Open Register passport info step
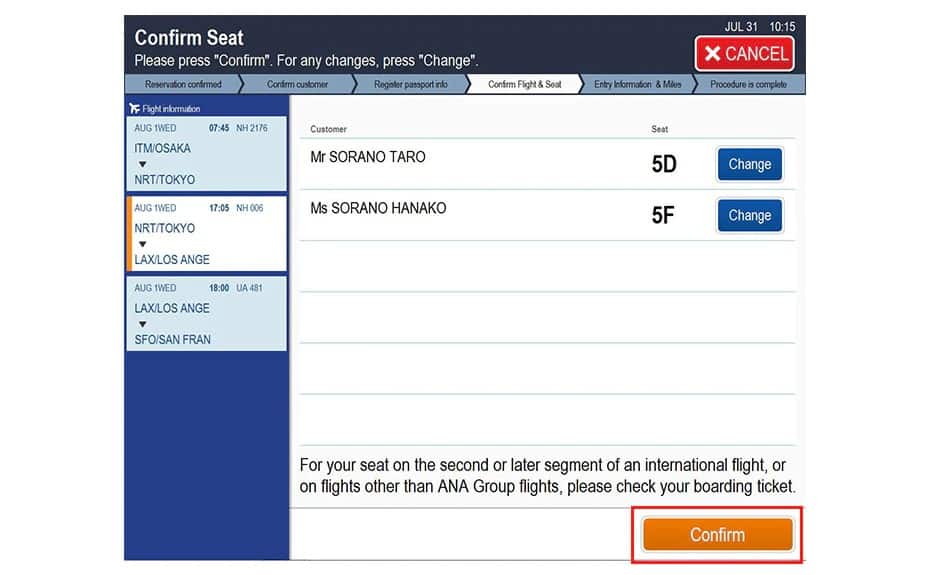The height and width of the screenshot is (575, 930). click(411, 85)
